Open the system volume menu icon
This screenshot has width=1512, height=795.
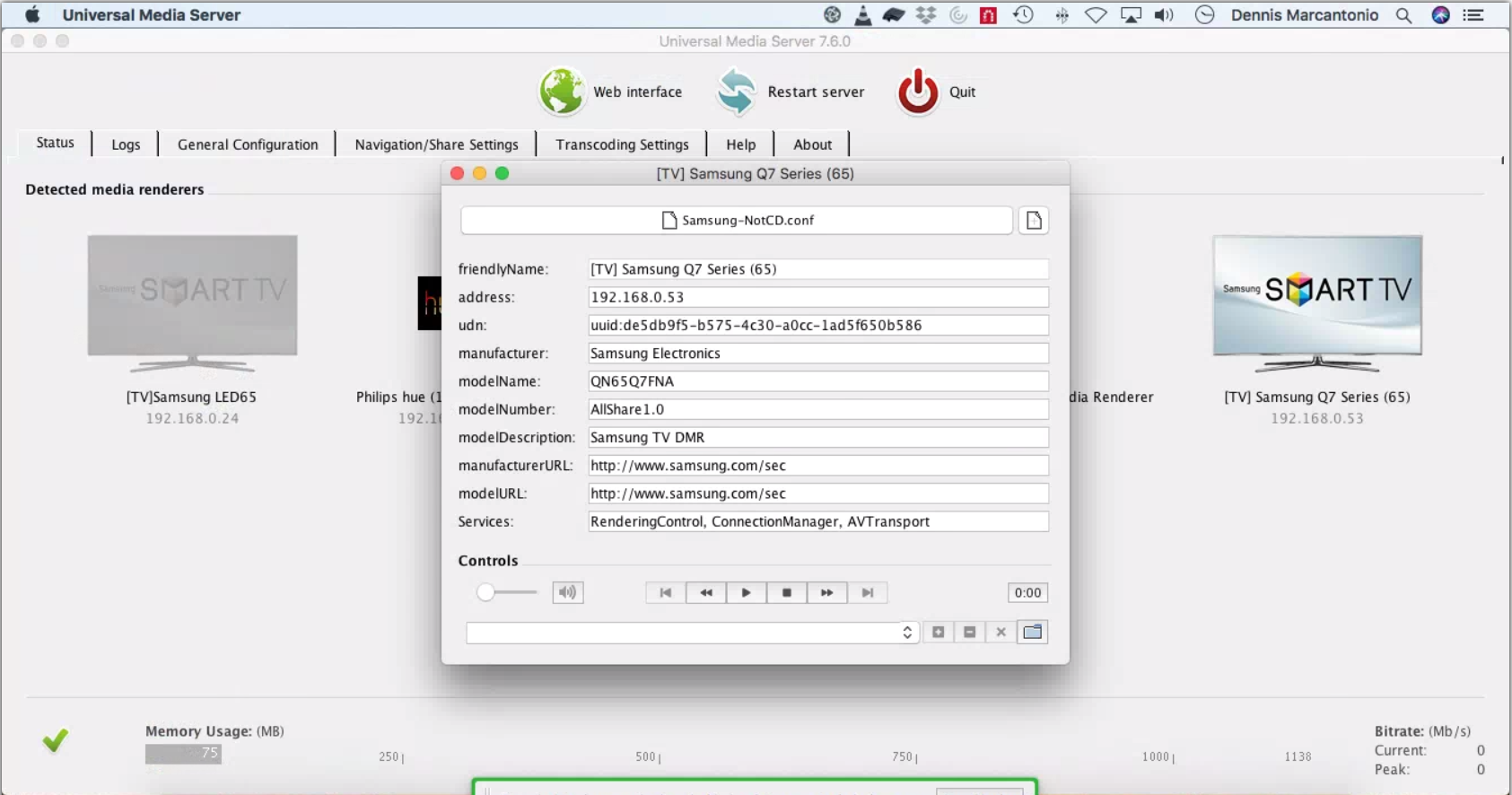[x=1164, y=15]
